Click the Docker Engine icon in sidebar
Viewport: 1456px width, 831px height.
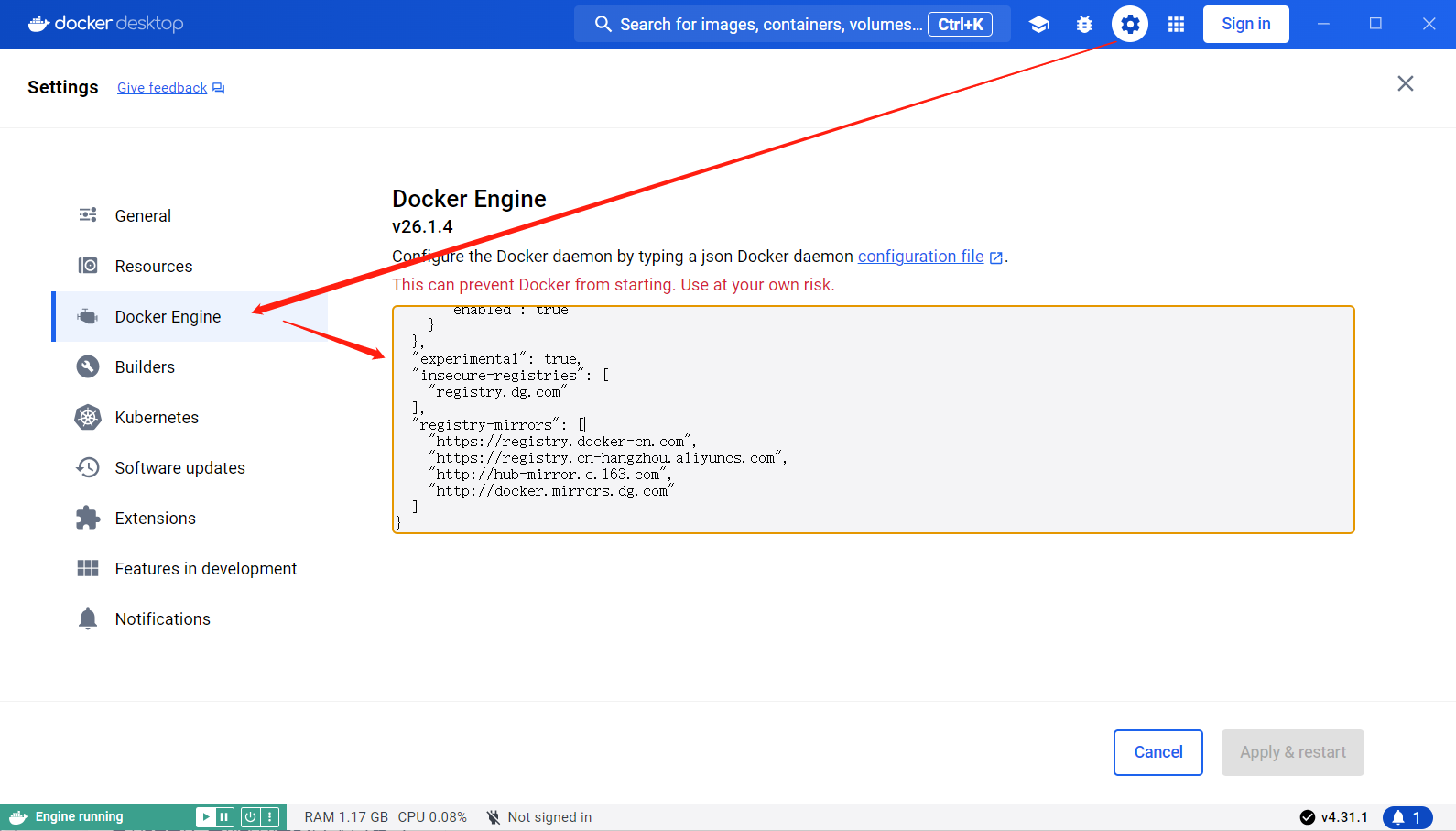[88, 316]
